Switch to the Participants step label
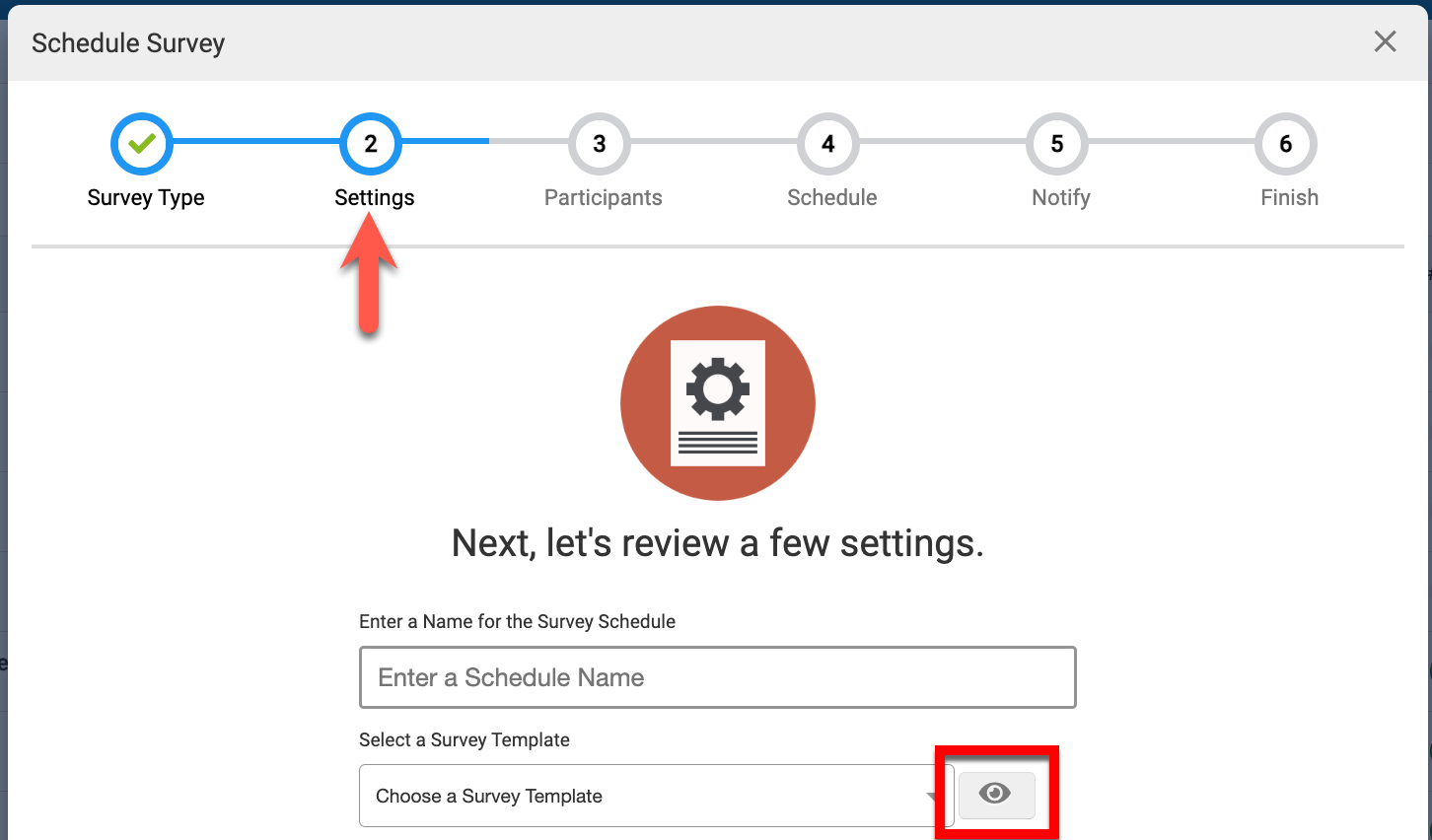 coord(604,197)
